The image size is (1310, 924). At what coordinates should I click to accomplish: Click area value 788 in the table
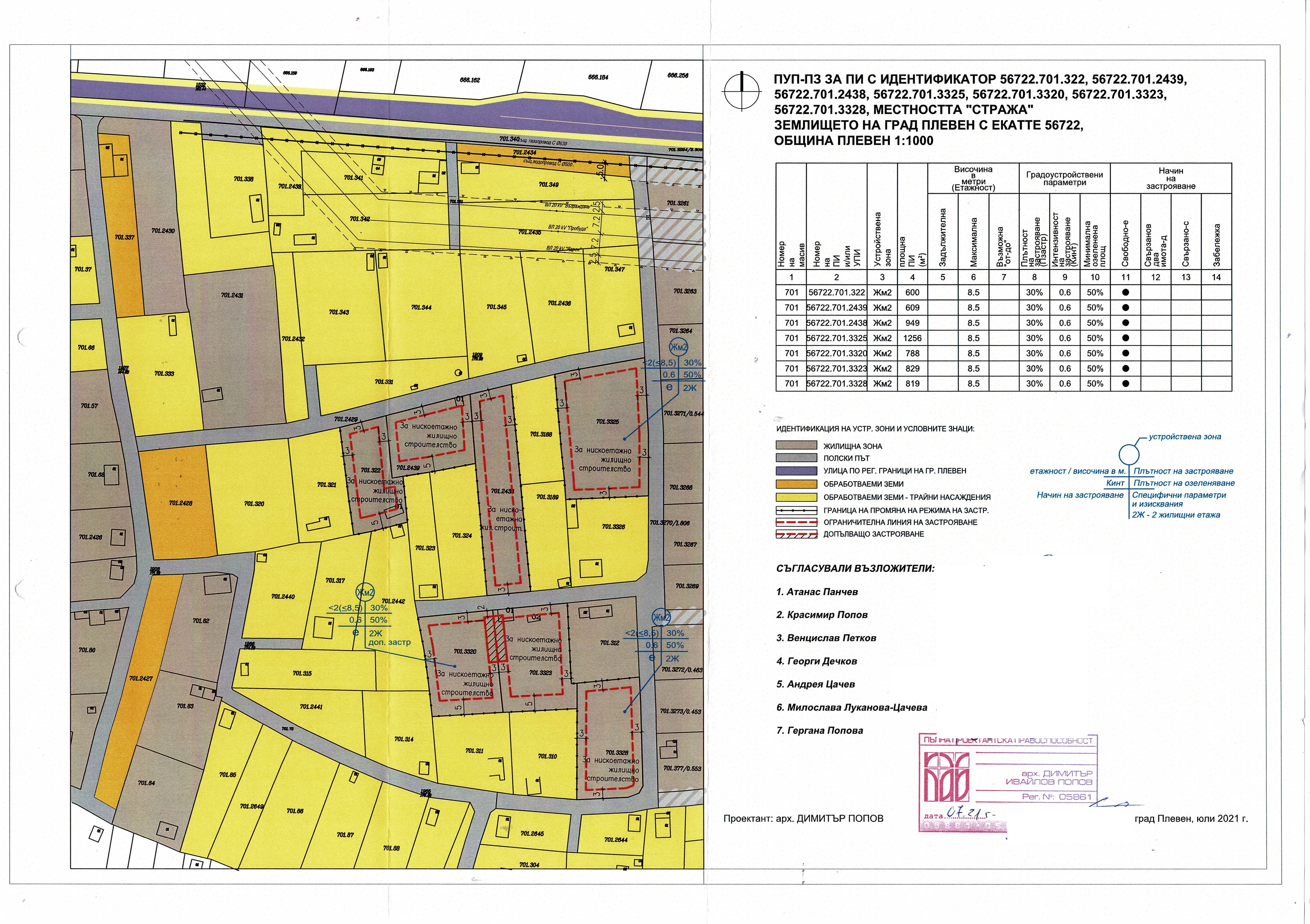tap(912, 354)
